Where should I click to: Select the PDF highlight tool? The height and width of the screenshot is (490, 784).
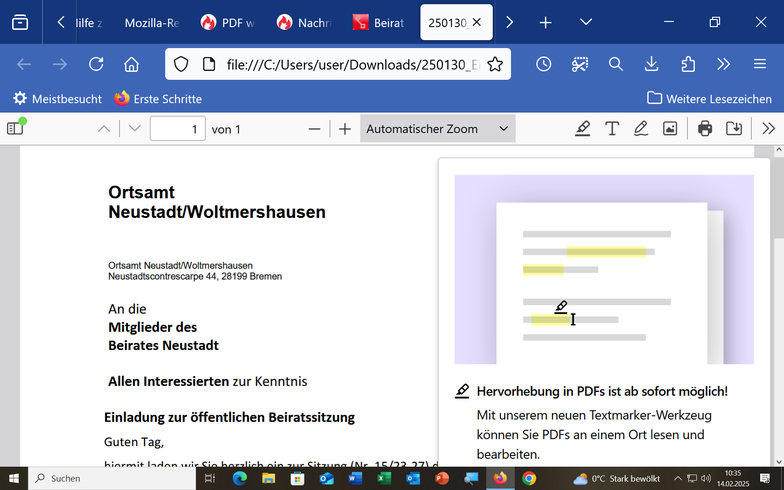click(x=583, y=128)
